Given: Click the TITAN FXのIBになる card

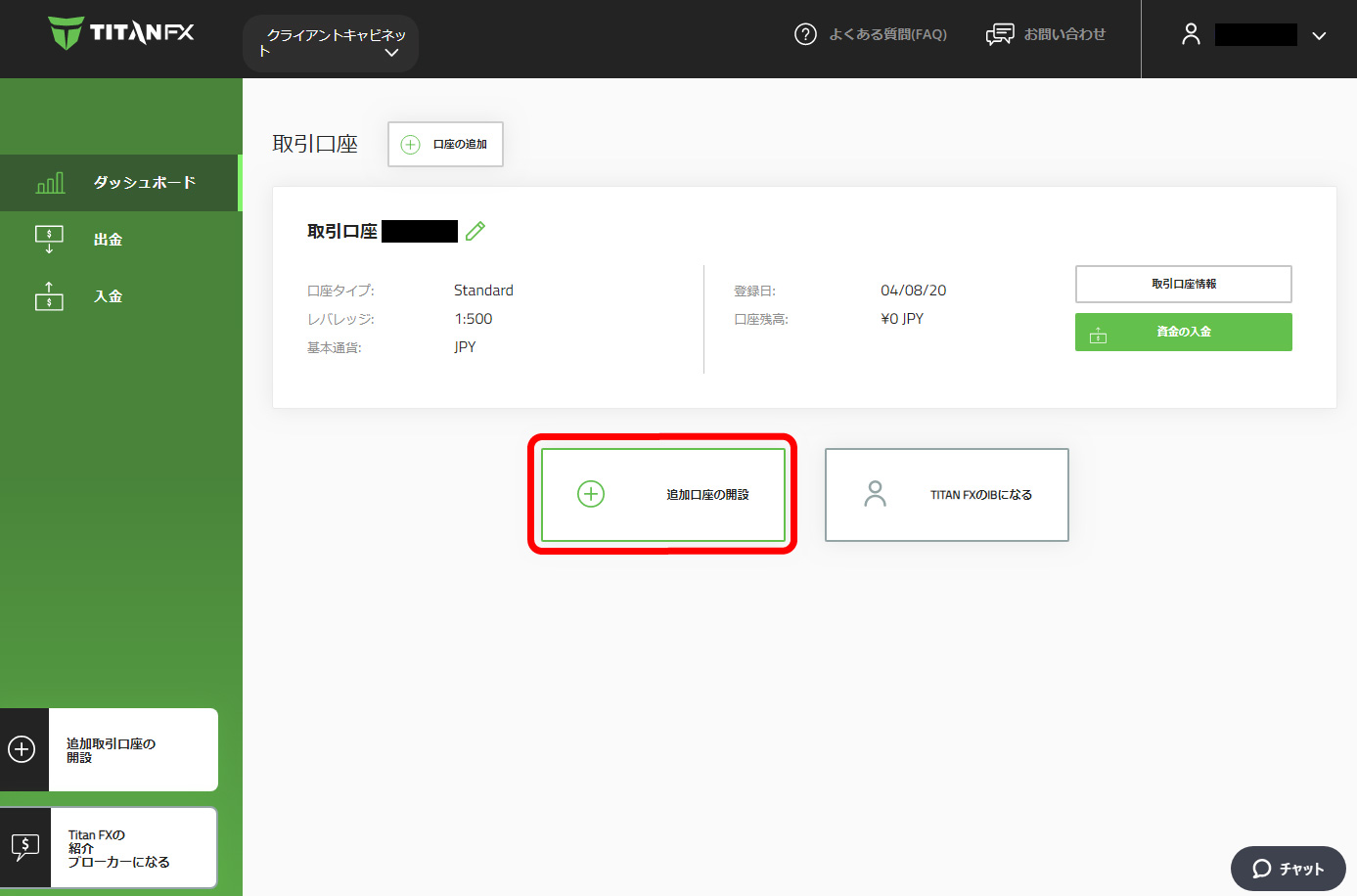Looking at the screenshot, I should click(947, 495).
